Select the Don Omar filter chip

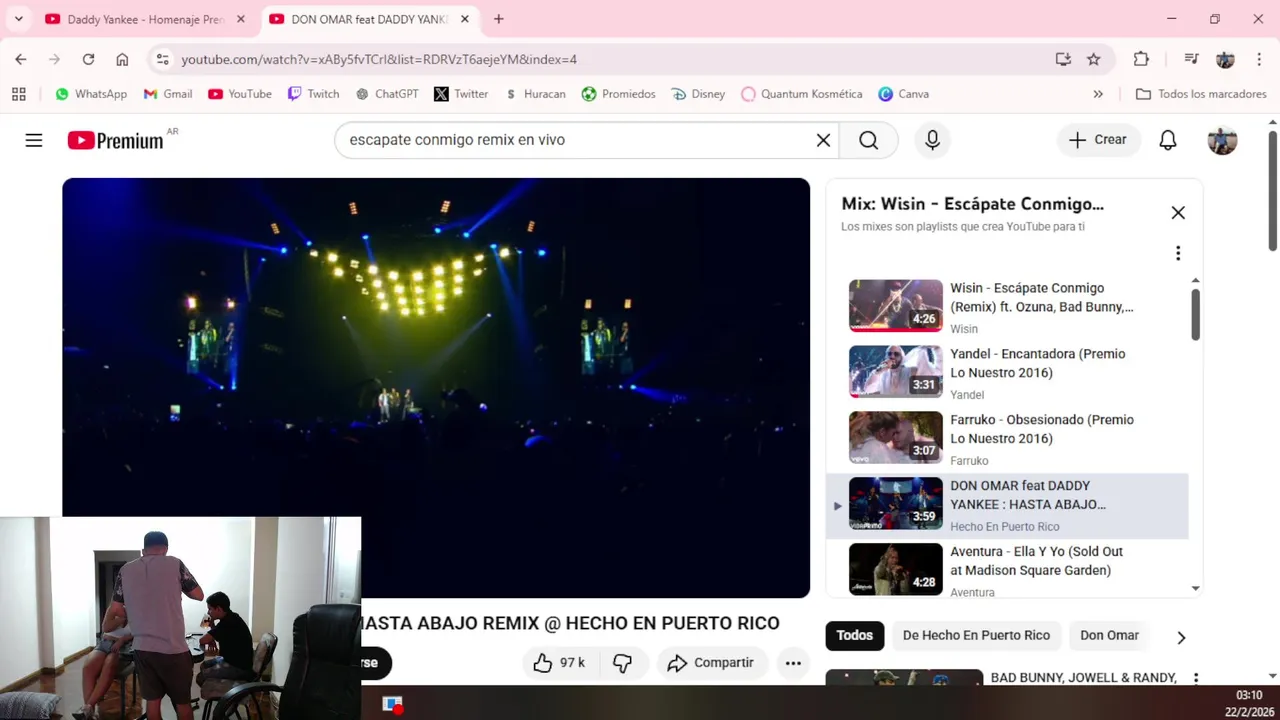[x=1109, y=635]
